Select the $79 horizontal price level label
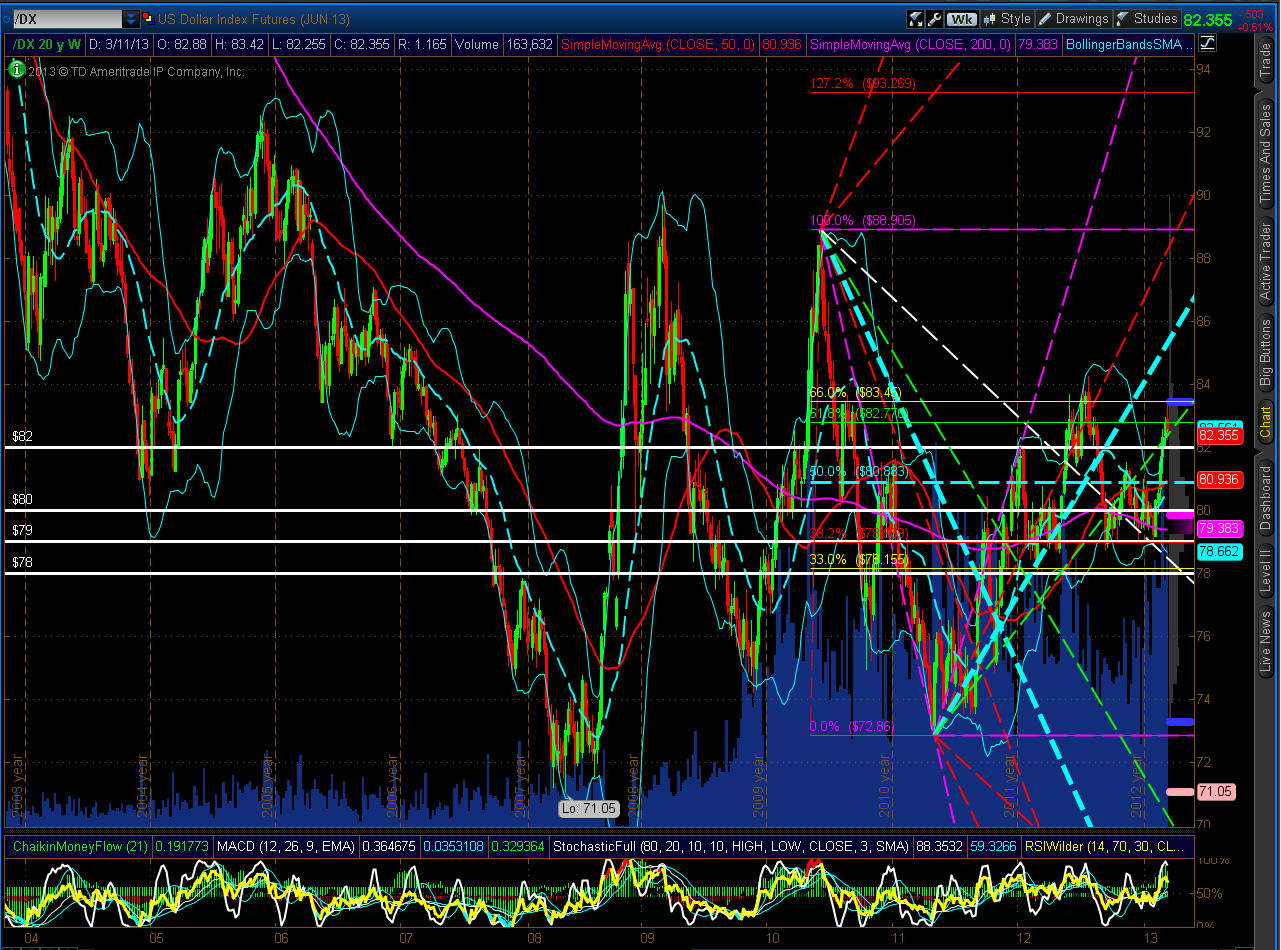 coord(23,530)
